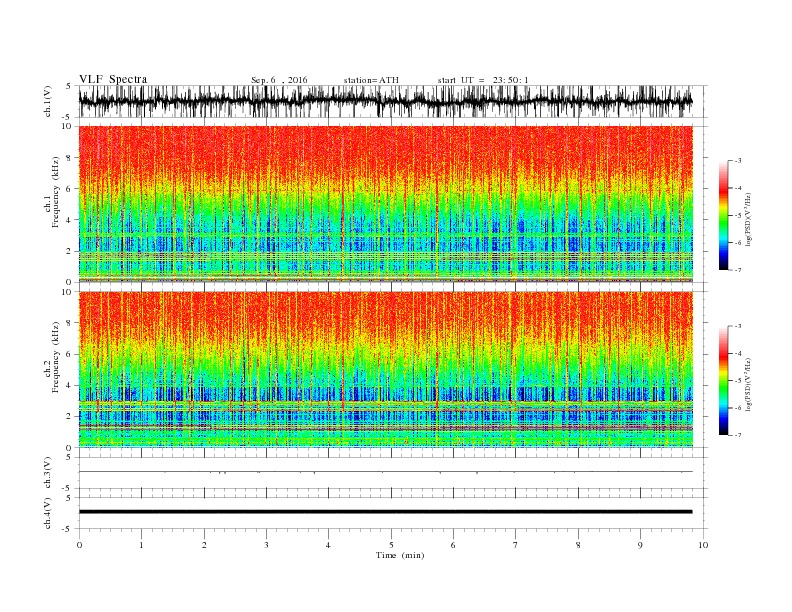This screenshot has width=792, height=612.
Task: Click the time axis tick label '3'
Action: (266, 545)
